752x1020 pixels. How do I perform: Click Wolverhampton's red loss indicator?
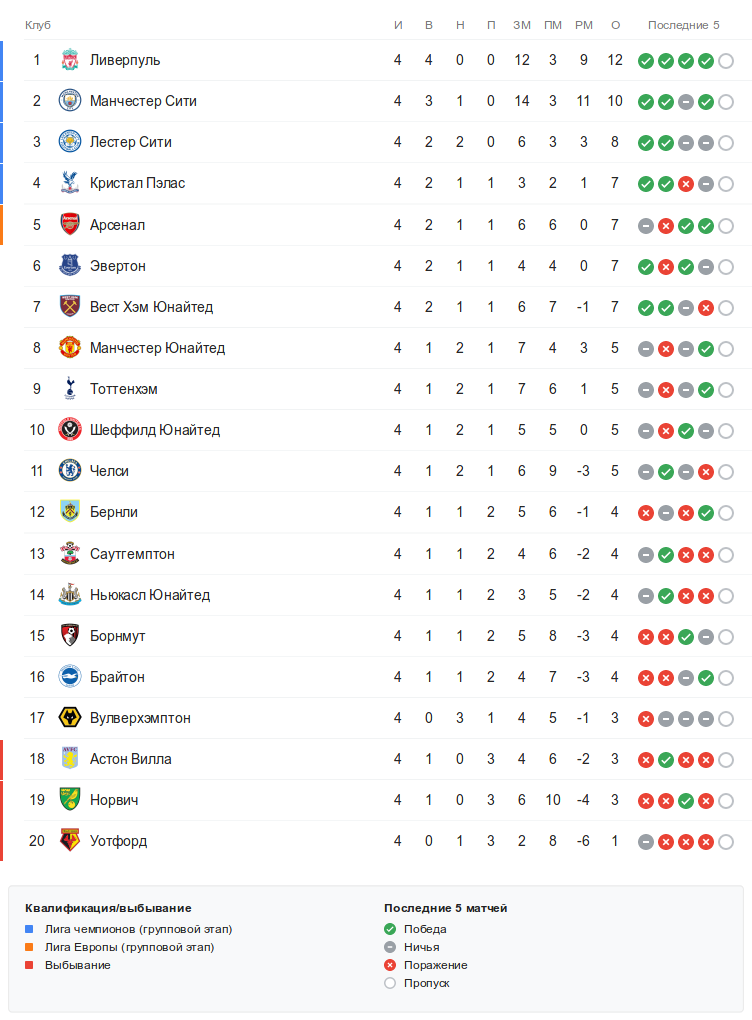646,718
